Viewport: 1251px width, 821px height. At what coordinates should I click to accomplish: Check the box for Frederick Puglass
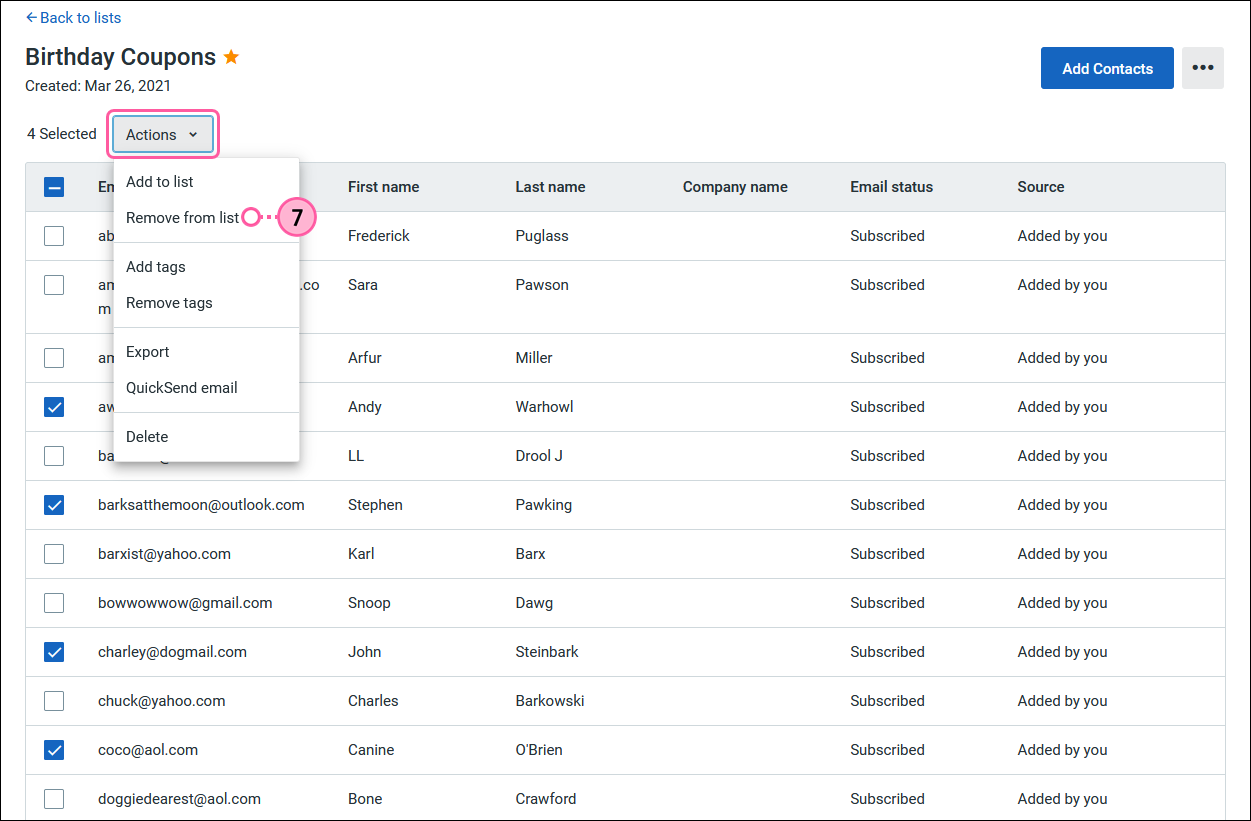(54, 236)
